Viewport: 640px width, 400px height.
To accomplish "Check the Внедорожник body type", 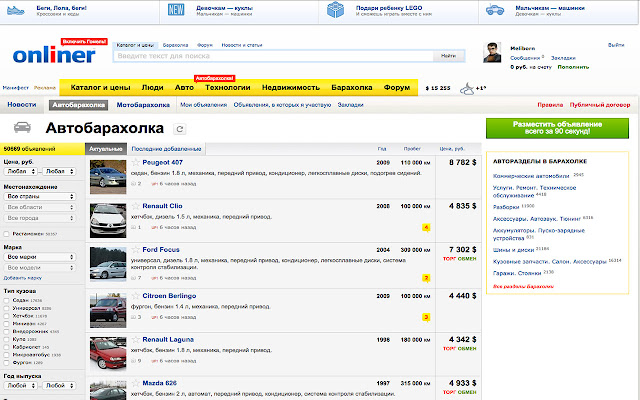I will [6, 331].
